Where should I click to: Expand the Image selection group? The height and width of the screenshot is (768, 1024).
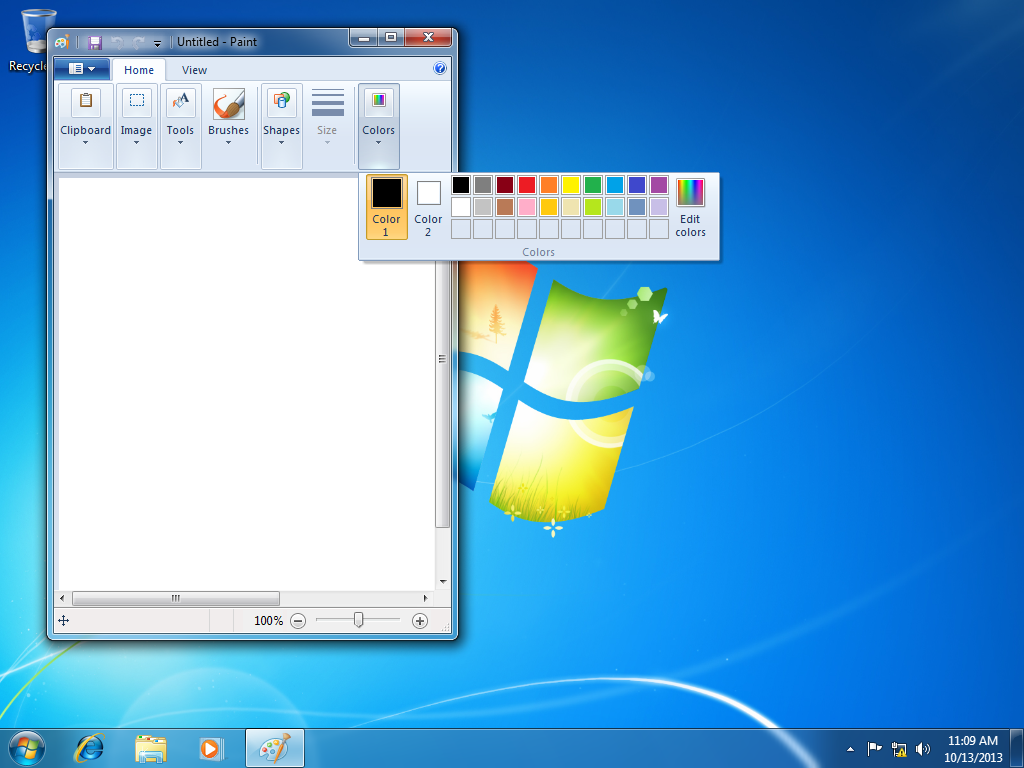click(136, 125)
